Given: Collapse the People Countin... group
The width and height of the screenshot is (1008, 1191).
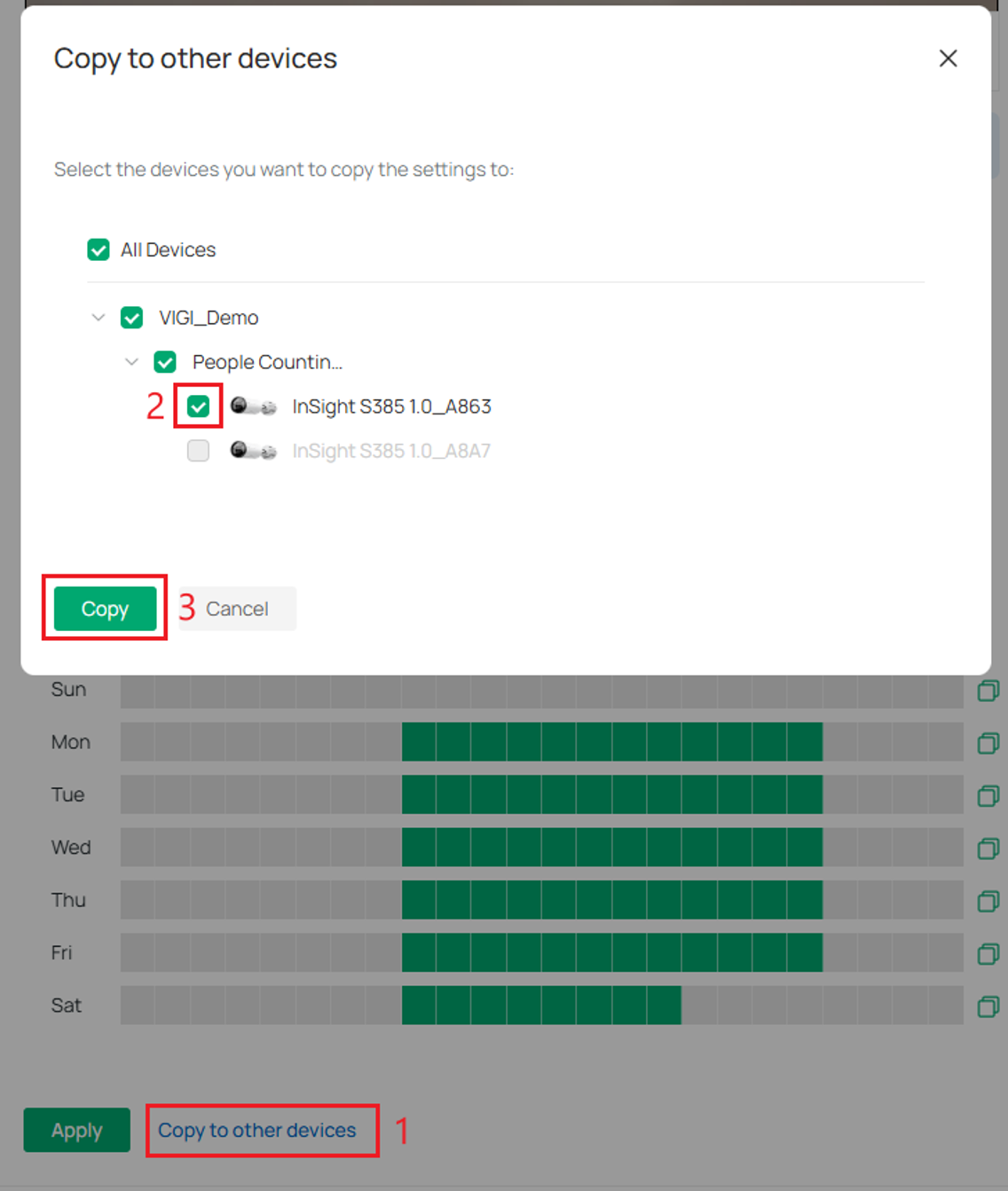Looking at the screenshot, I should 131,362.
